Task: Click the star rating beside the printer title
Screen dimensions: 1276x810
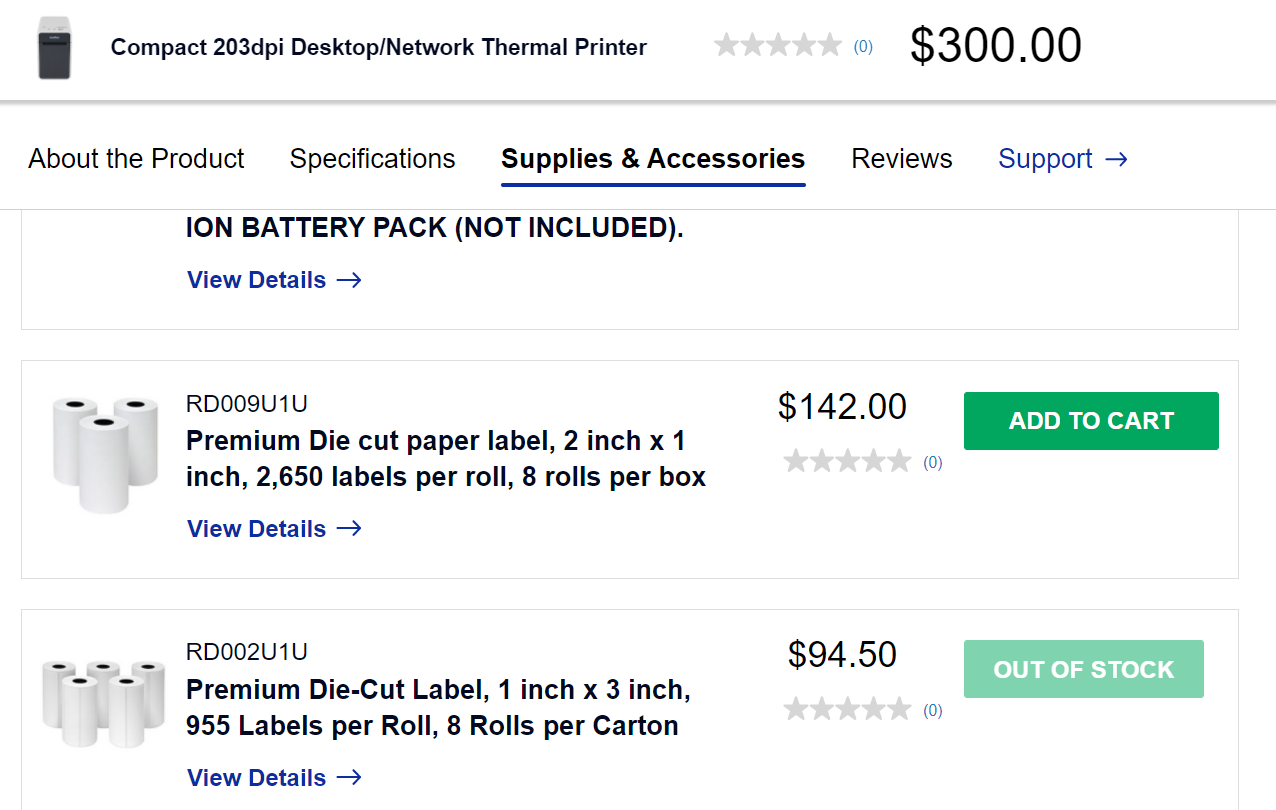Action: point(778,45)
